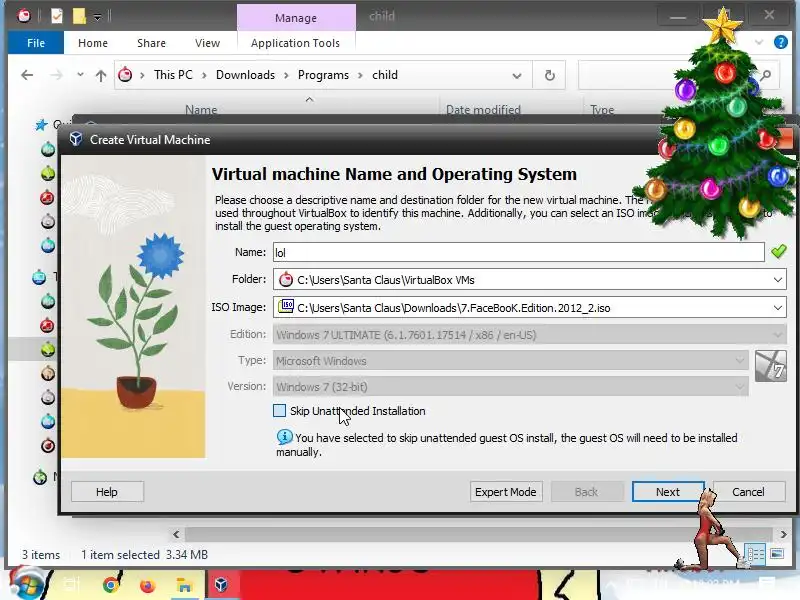This screenshot has width=800, height=600.
Task: Open the Application Tools tab
Action: pyautogui.click(x=295, y=43)
